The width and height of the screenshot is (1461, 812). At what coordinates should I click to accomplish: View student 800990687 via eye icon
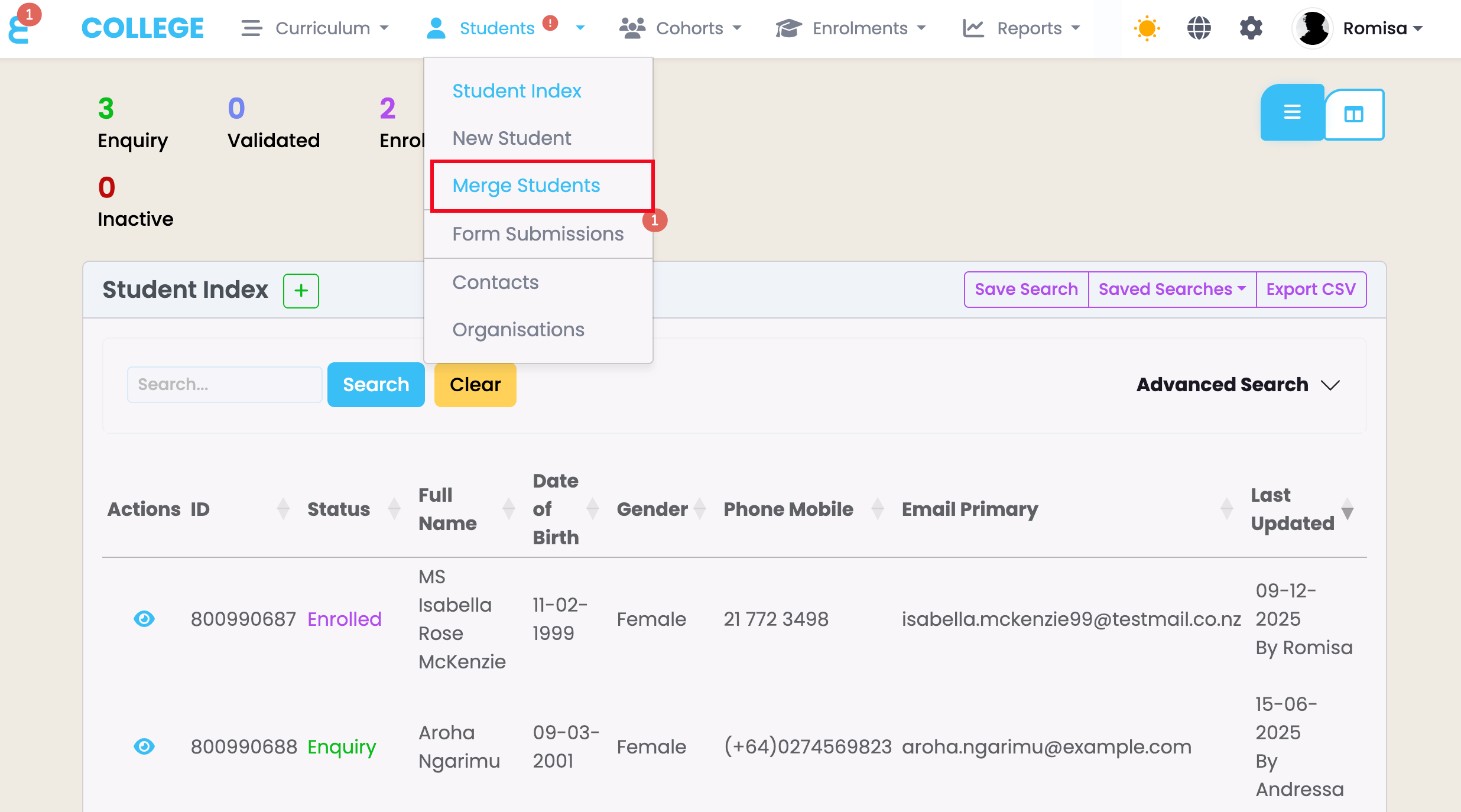[x=144, y=619]
